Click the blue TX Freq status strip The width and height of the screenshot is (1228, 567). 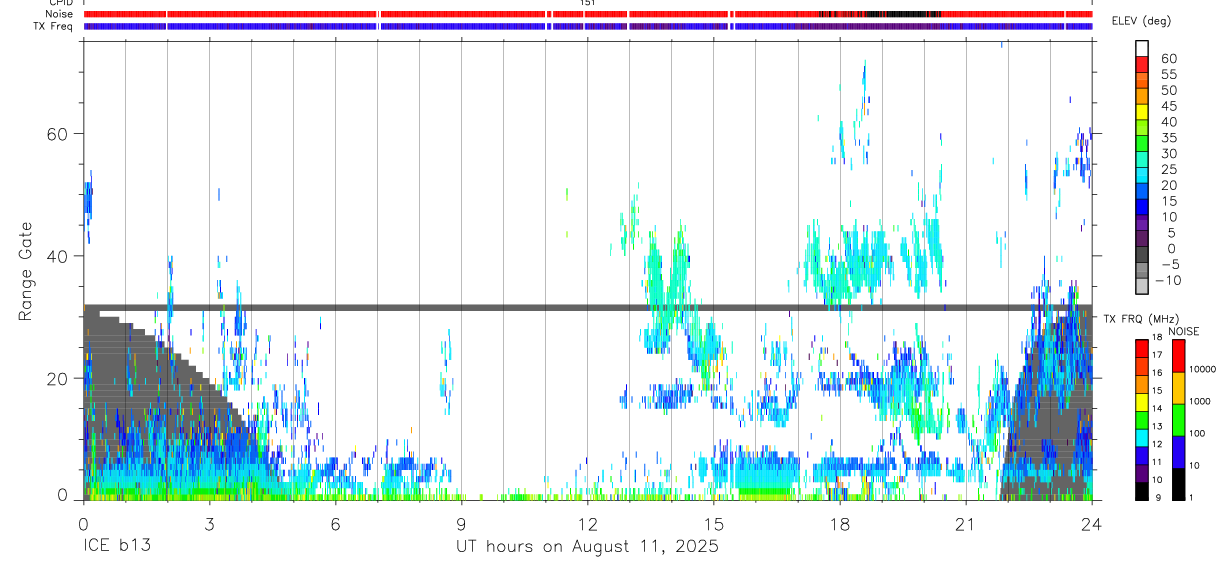(588, 26)
